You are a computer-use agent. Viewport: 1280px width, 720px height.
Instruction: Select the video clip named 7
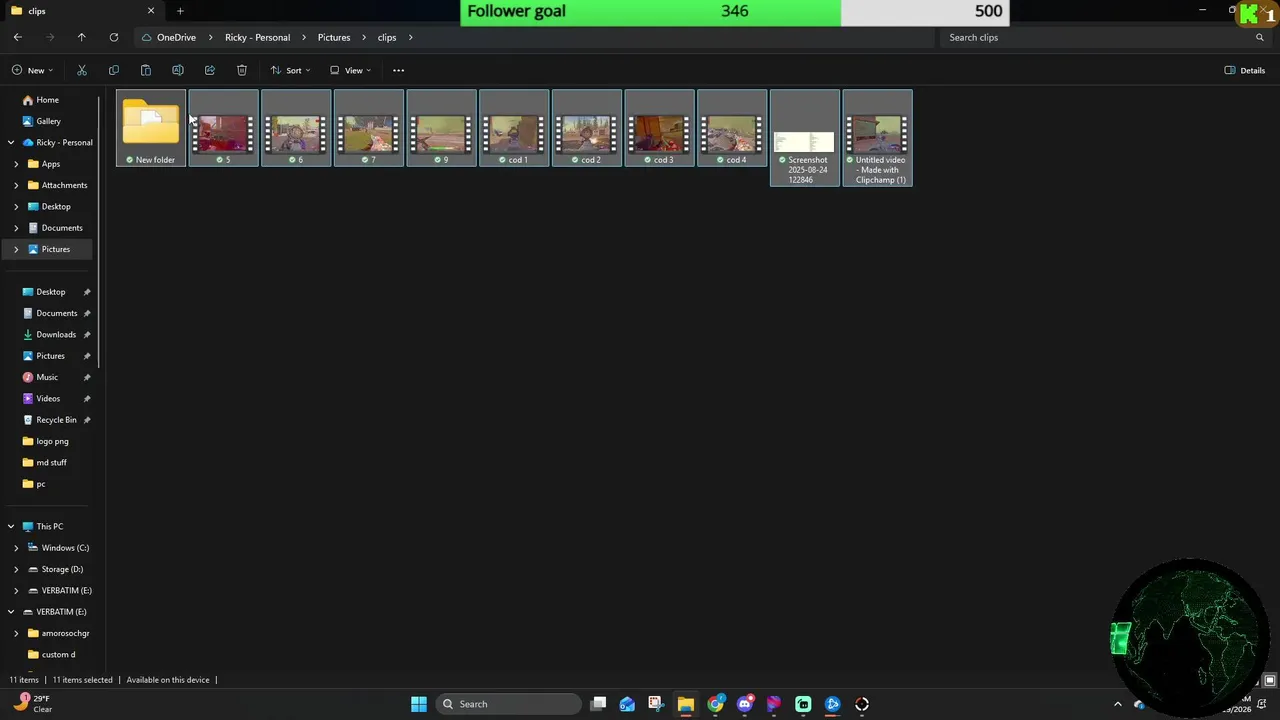click(369, 128)
